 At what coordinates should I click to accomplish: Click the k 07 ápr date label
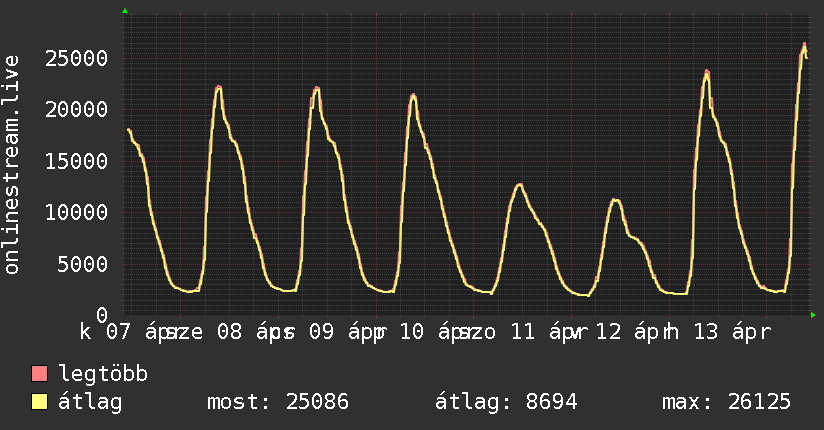pyautogui.click(x=128, y=332)
